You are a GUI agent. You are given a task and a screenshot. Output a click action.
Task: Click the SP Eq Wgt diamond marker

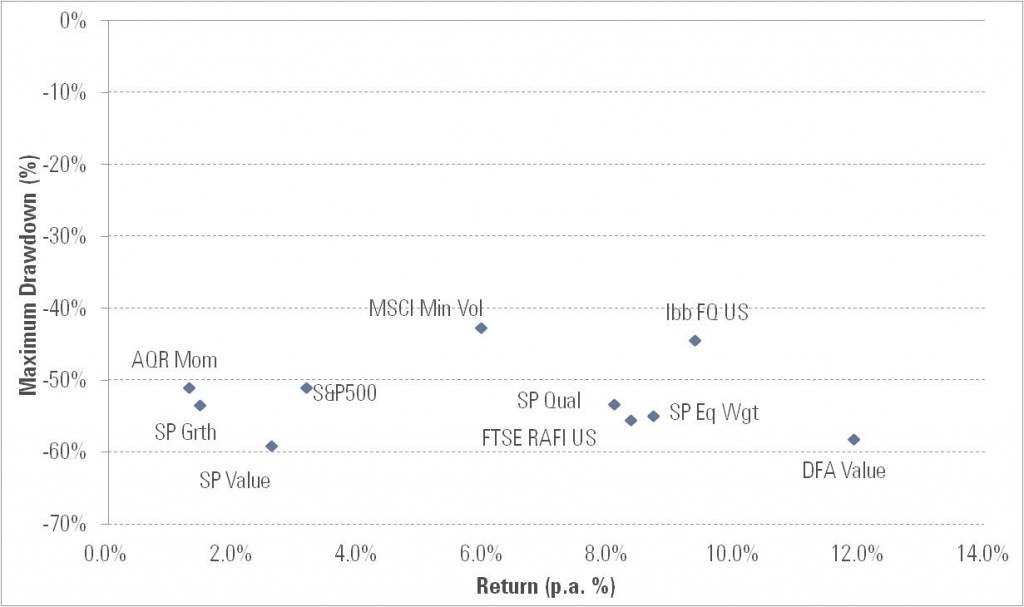653,416
